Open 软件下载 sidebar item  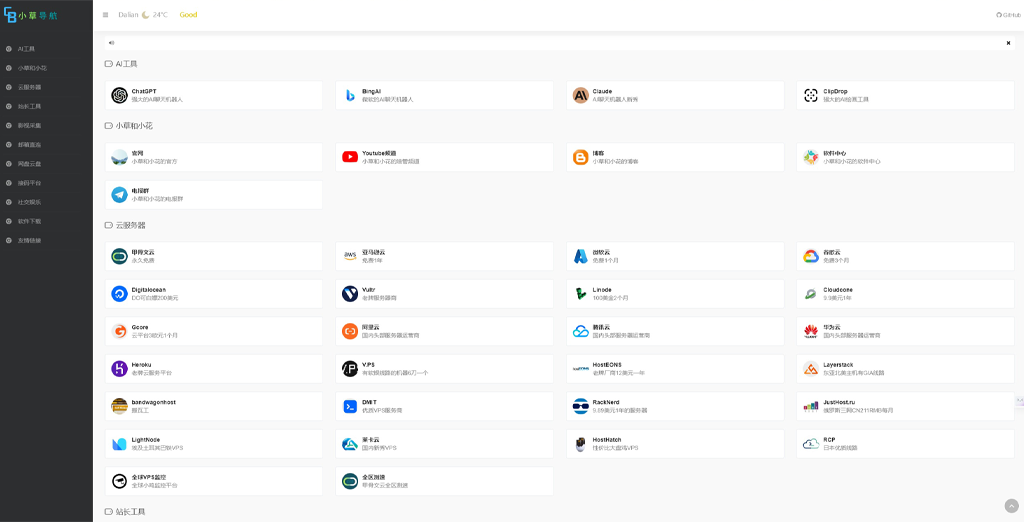(29, 221)
